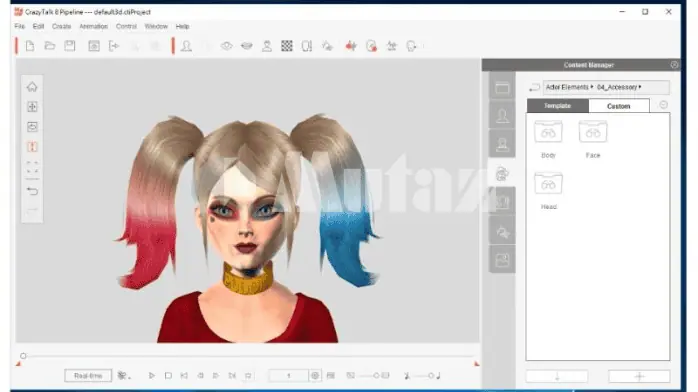Viewport: 698px width, 392px height.
Task: Open the Window menu
Action: coord(156,26)
